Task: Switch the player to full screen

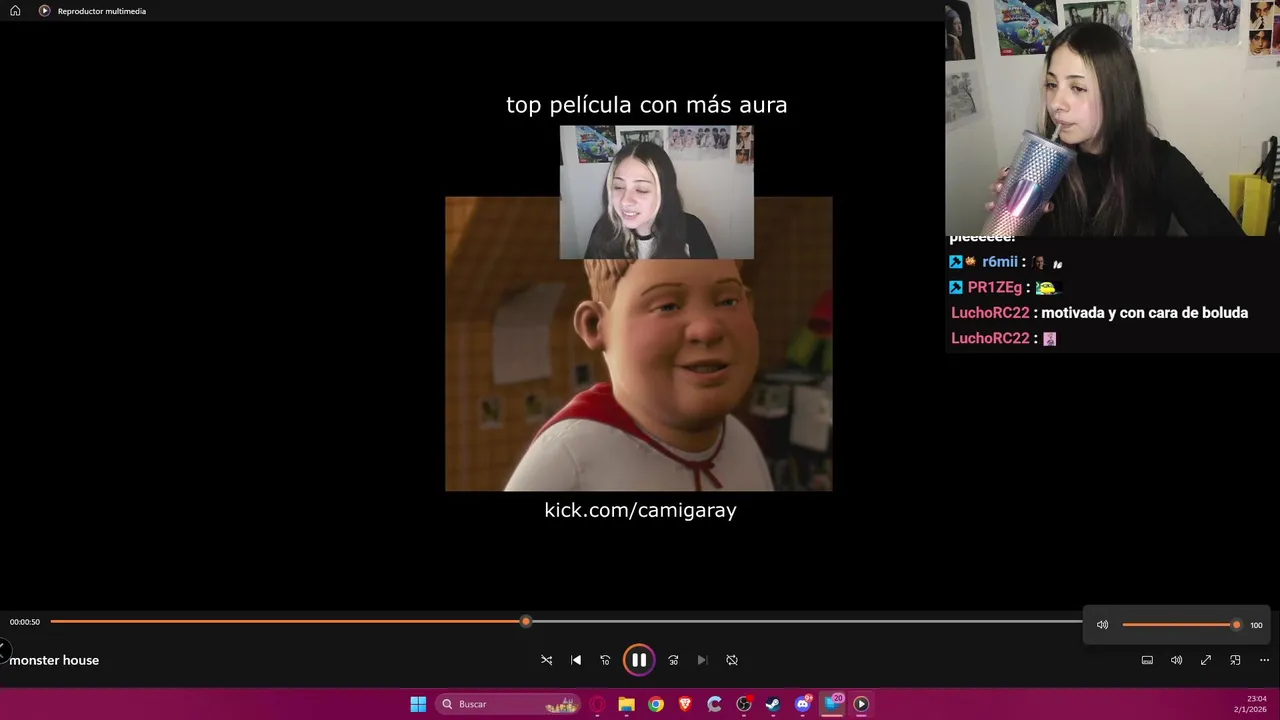Action: click(1206, 660)
